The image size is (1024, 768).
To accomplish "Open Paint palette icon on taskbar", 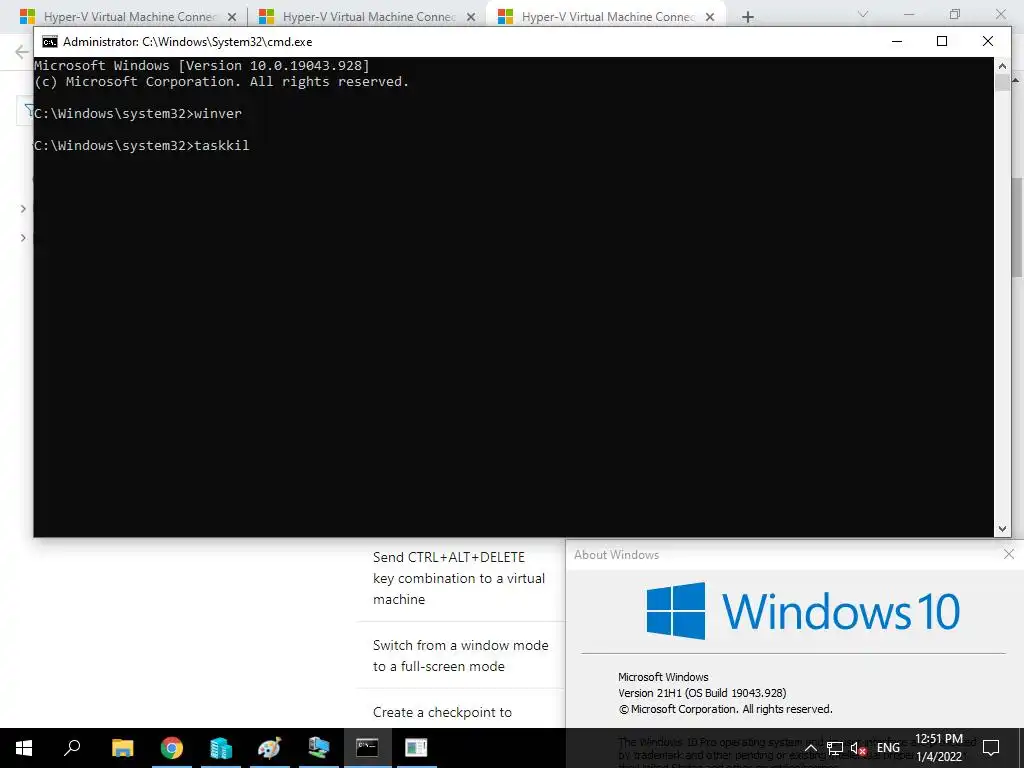I will pyautogui.click(x=269, y=748).
